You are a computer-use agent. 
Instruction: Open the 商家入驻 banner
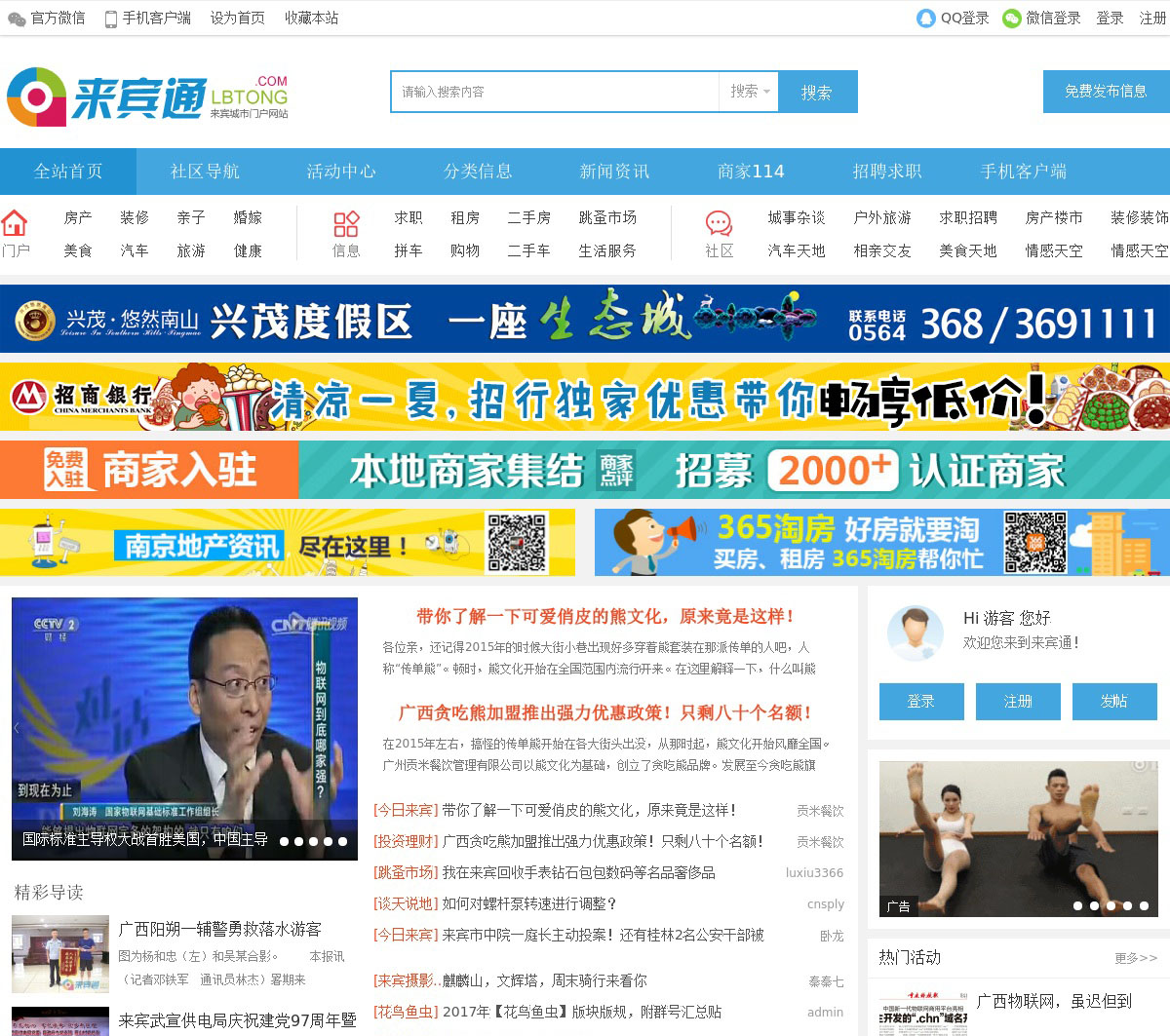point(585,470)
